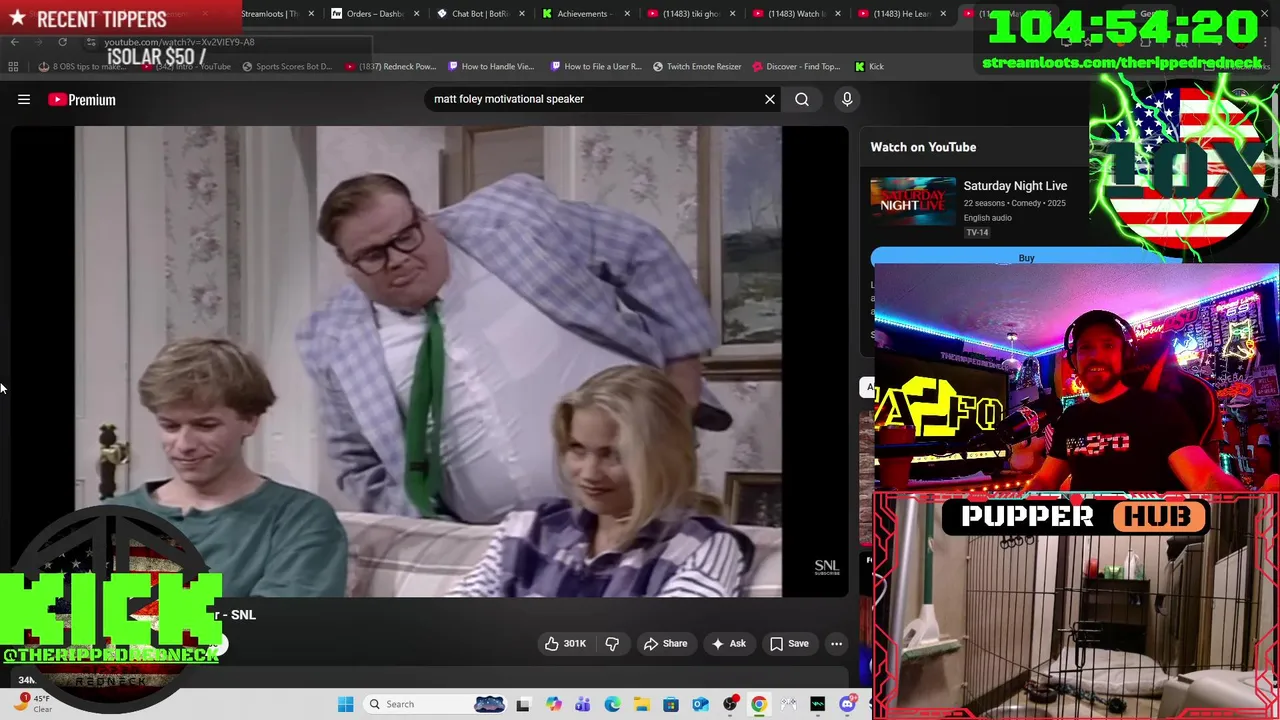Launch Copilot from taskbar
Viewport: 1280px width, 720px height.
tap(553, 704)
